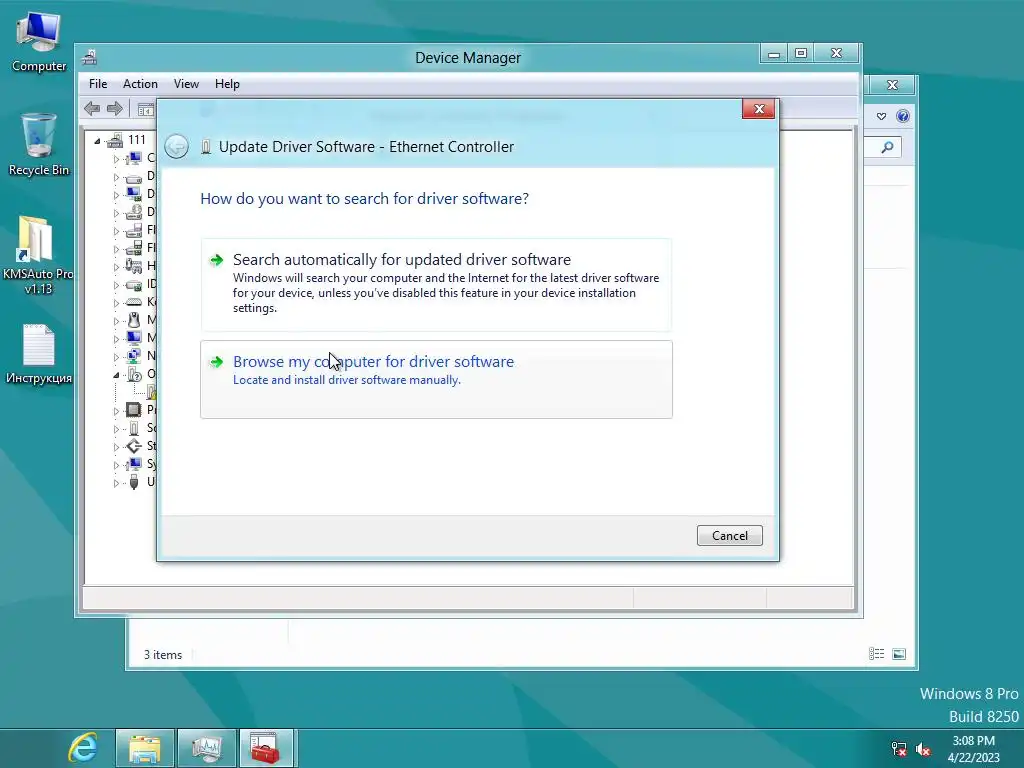Click the show/hide console tree toolbar icon
This screenshot has height=768, width=1024.
click(x=146, y=110)
